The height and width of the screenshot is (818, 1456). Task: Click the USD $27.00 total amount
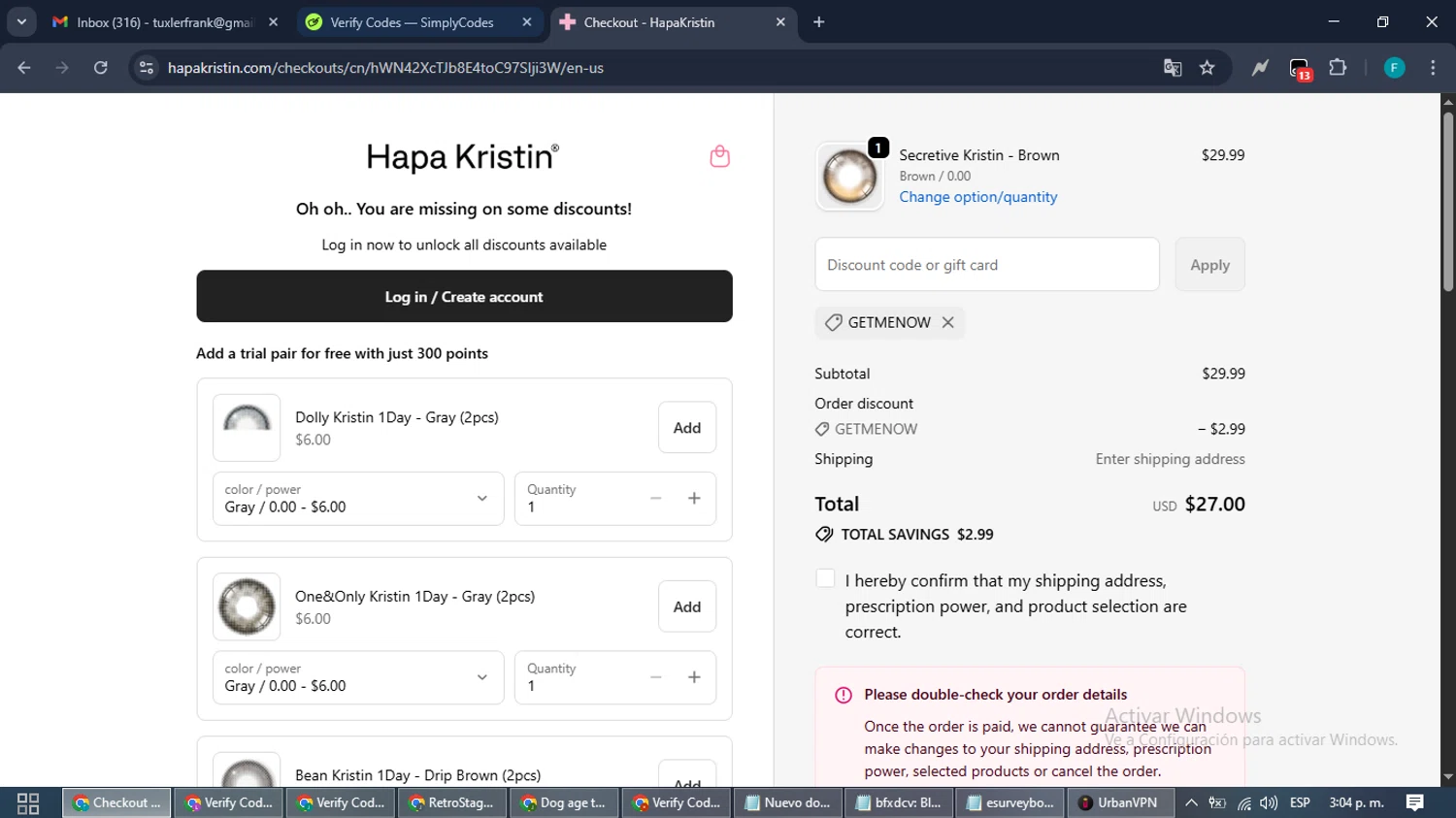[x=1199, y=505]
